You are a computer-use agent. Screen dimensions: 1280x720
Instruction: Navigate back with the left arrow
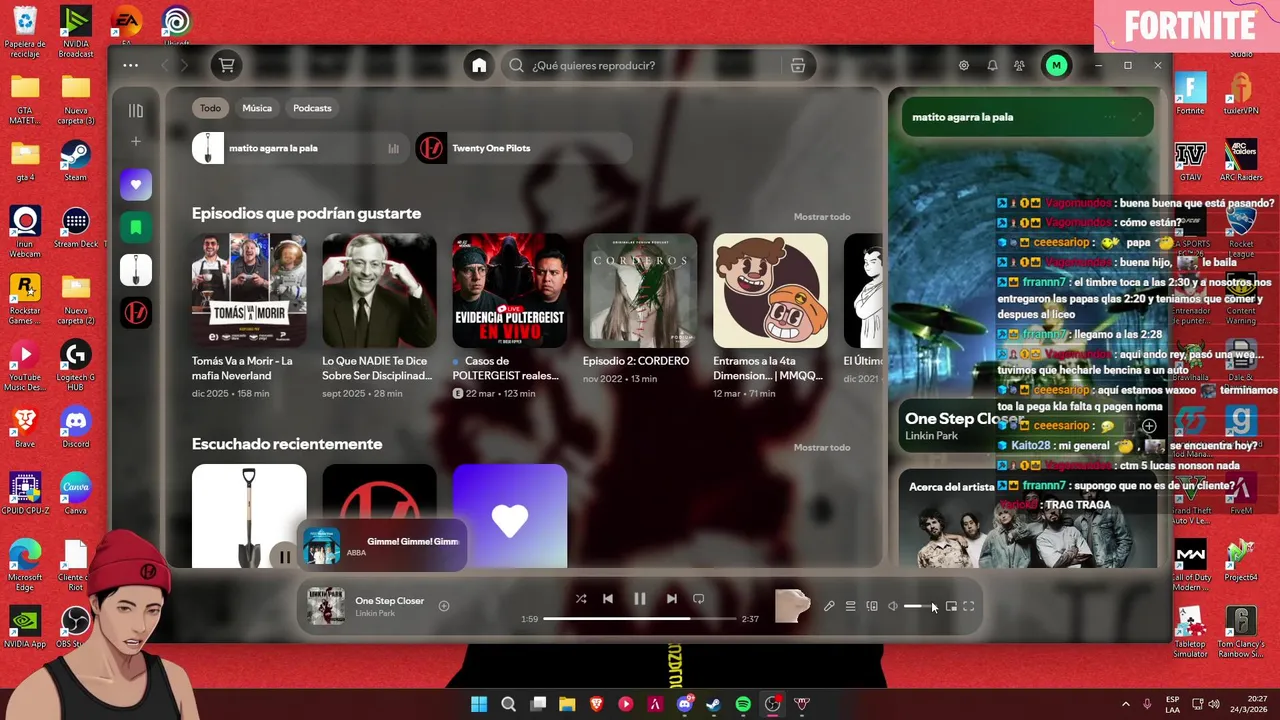(x=165, y=65)
